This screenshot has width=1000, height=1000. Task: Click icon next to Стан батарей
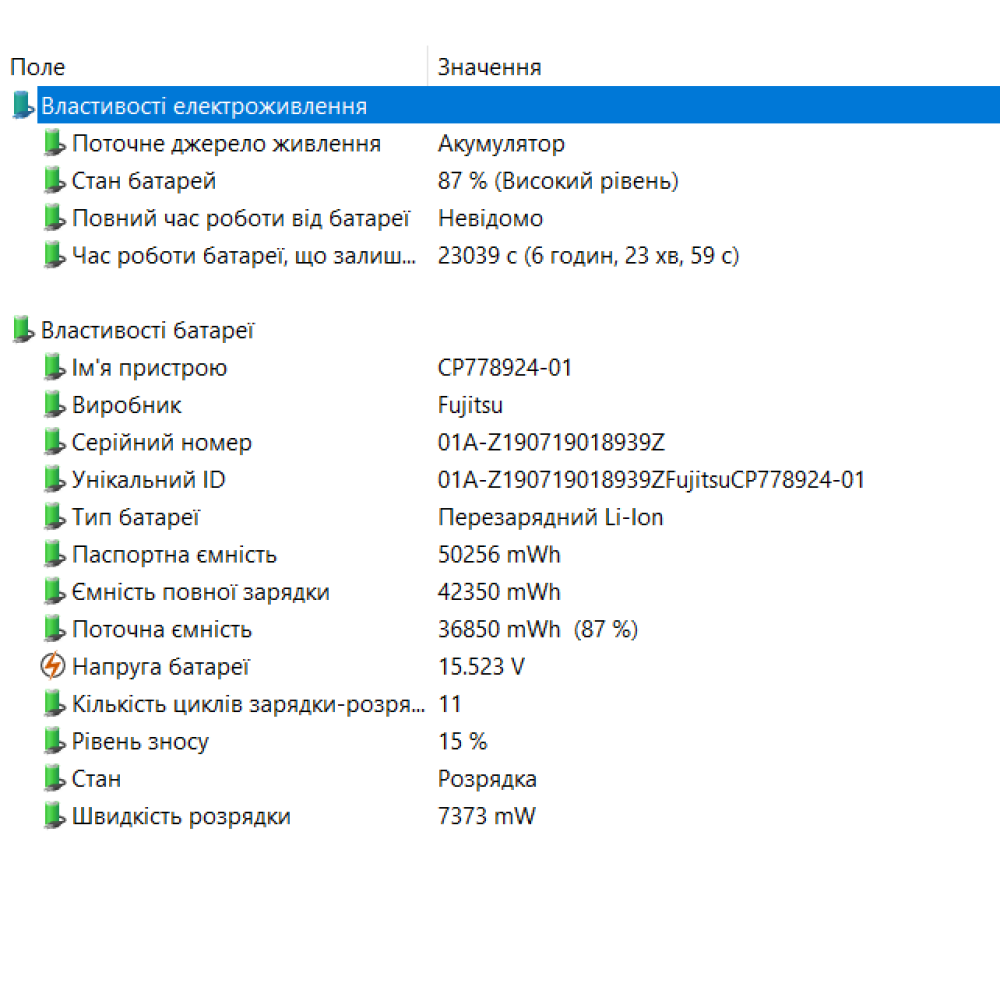click(54, 180)
